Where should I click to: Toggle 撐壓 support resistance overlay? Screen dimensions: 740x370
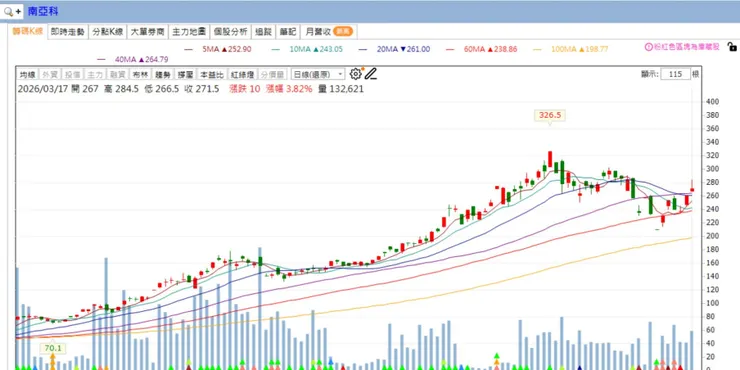click(x=185, y=75)
